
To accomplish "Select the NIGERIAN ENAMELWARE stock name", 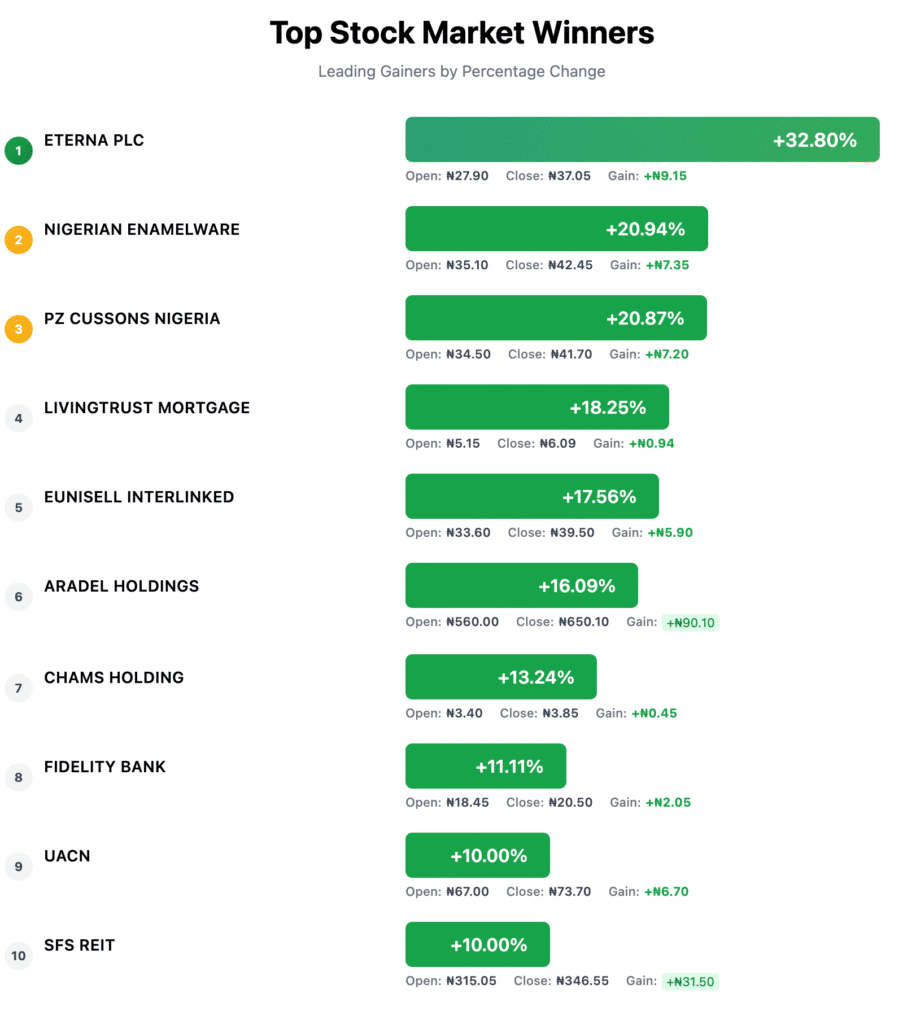I will (x=142, y=230).
